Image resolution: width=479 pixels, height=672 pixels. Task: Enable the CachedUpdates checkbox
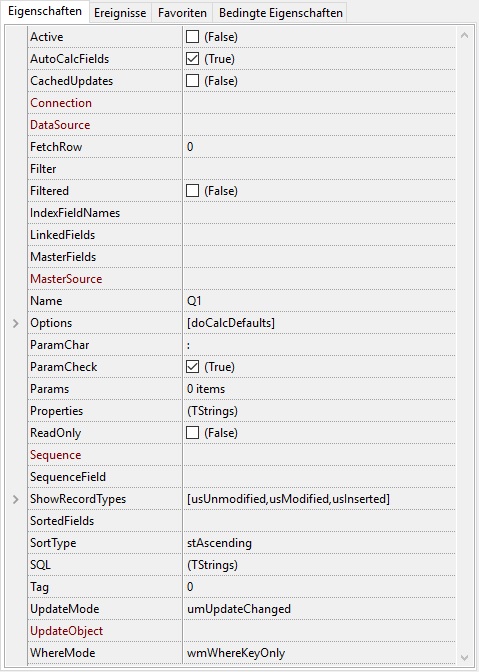tap(192, 81)
